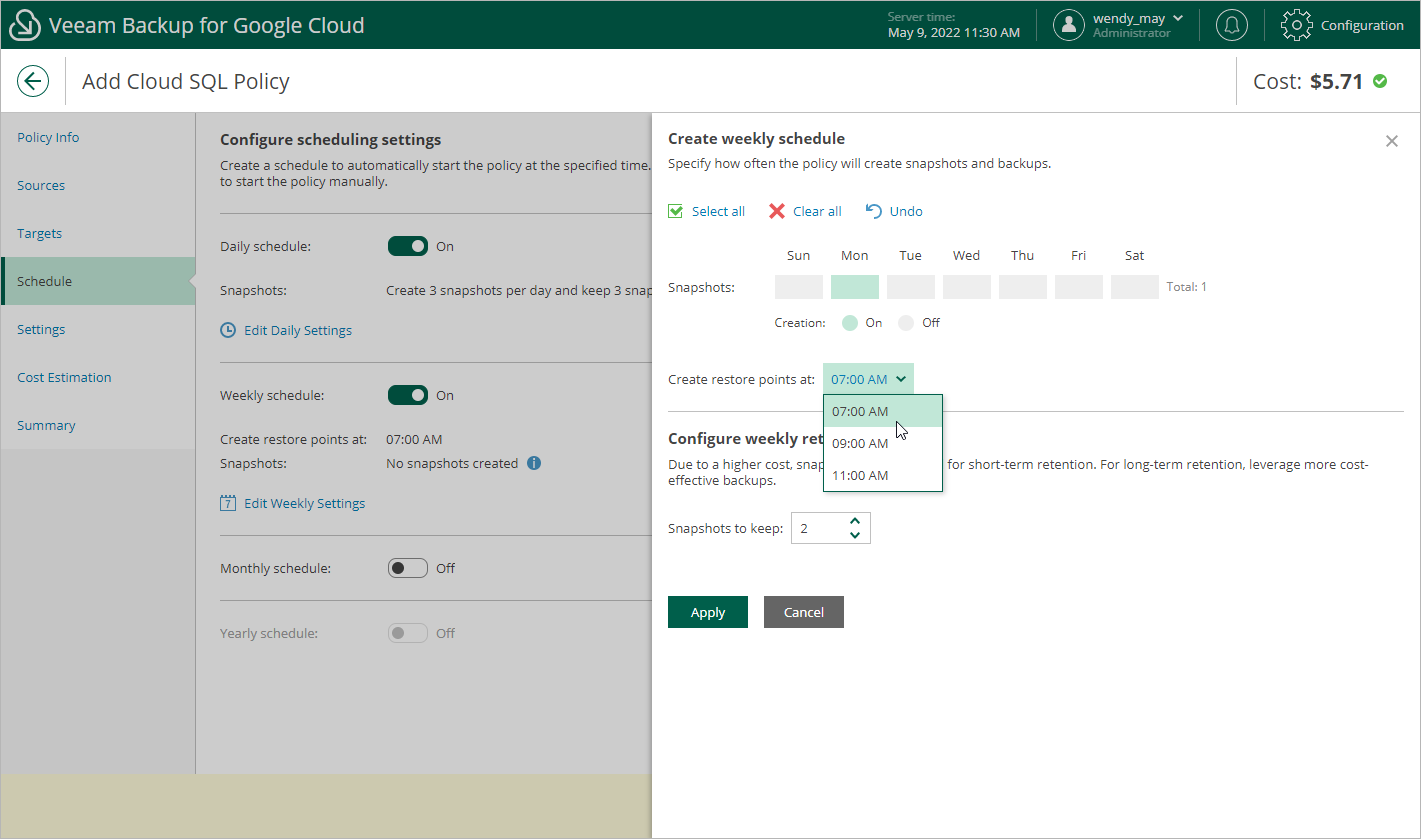Click the Total: 1 text
The height and width of the screenshot is (839, 1421).
coord(1187,287)
